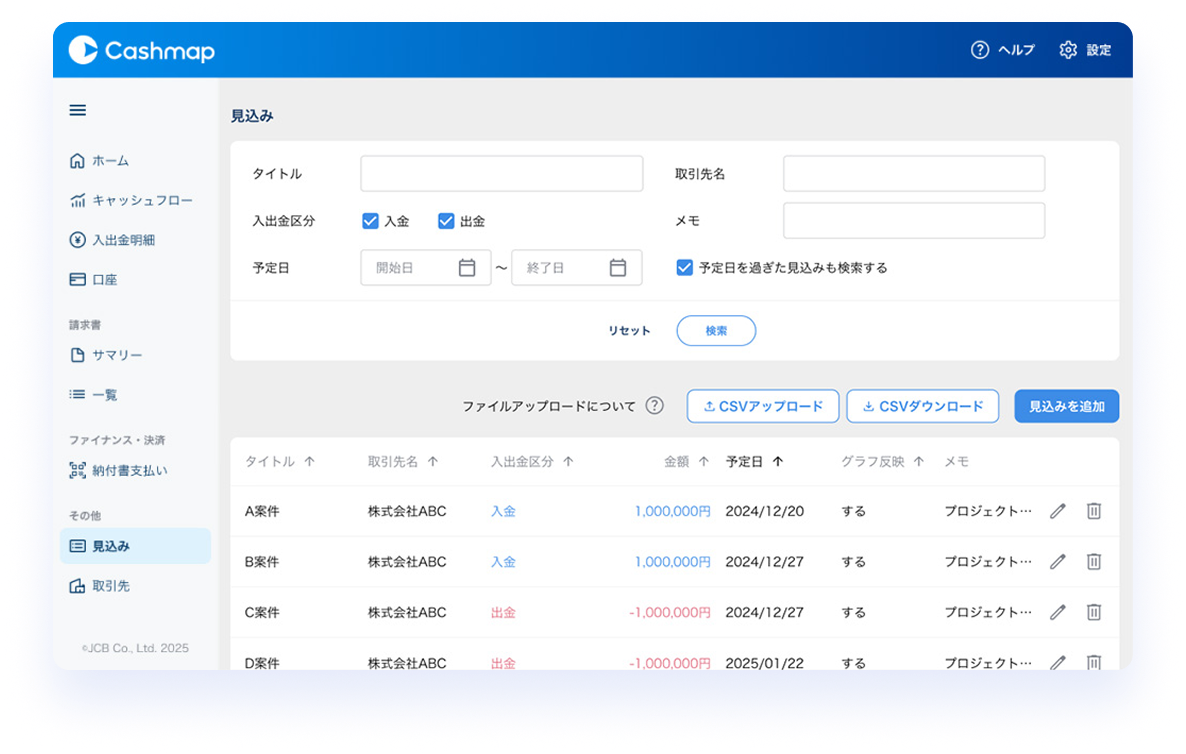
Task: Click ファイルアップロードについて help icon
Action: [654, 406]
